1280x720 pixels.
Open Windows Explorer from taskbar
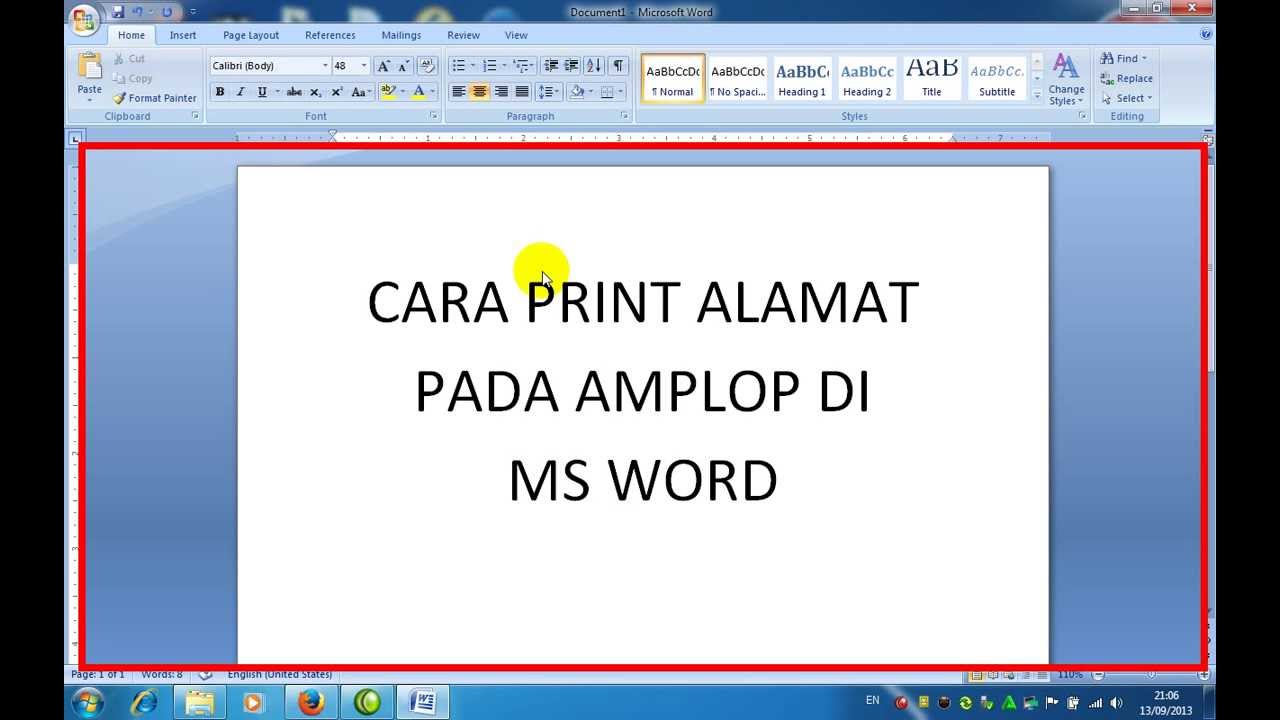click(x=200, y=702)
